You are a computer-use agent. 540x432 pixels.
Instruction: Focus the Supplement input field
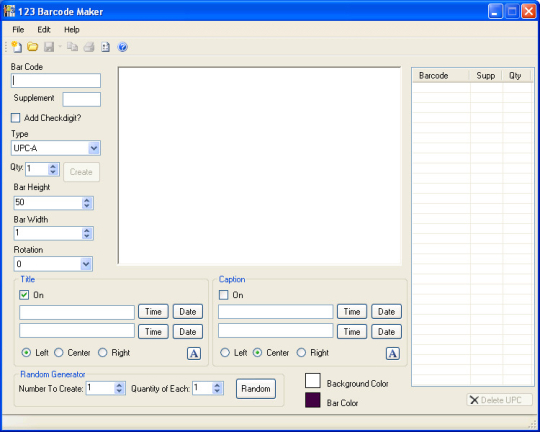pos(82,99)
